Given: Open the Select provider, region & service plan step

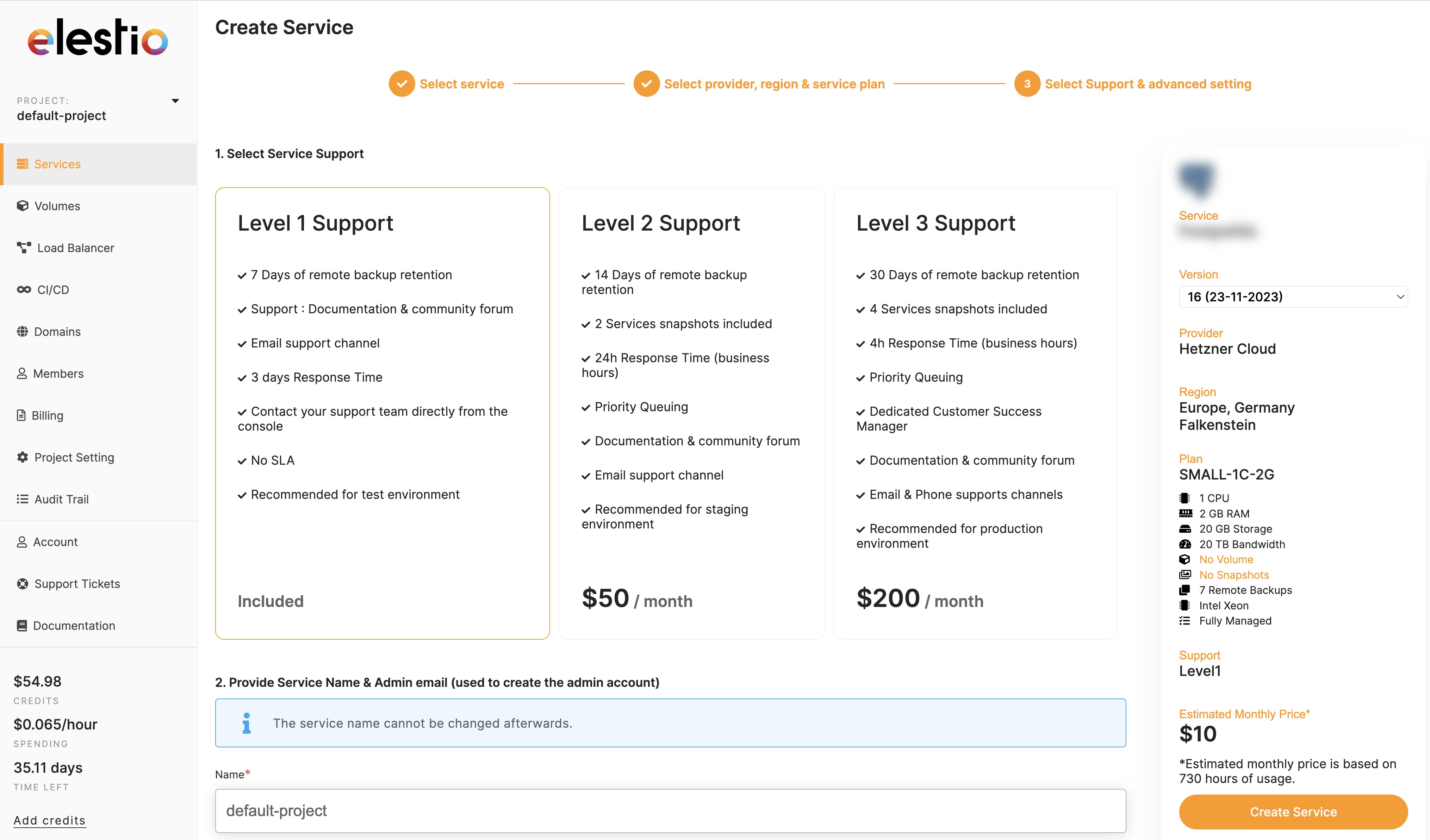Looking at the screenshot, I should click(775, 83).
